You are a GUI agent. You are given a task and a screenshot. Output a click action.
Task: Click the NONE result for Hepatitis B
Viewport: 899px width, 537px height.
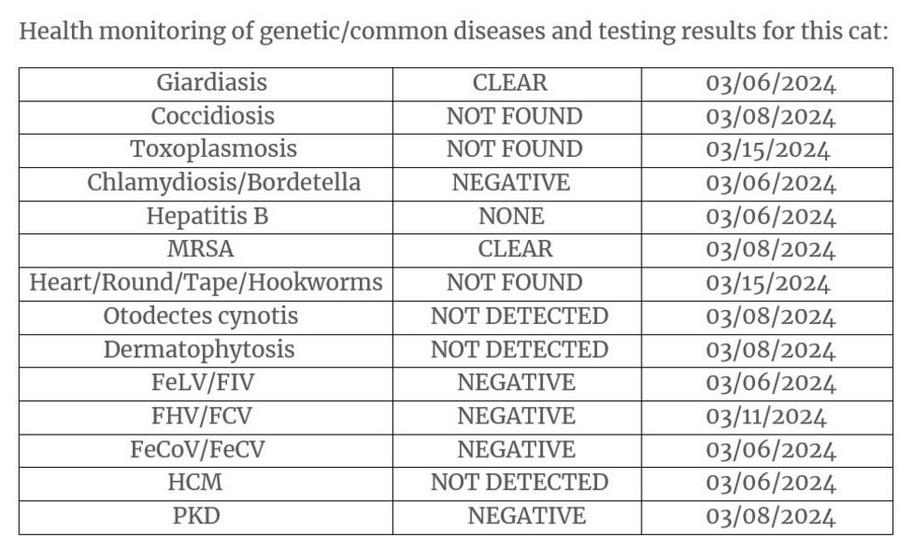click(511, 216)
